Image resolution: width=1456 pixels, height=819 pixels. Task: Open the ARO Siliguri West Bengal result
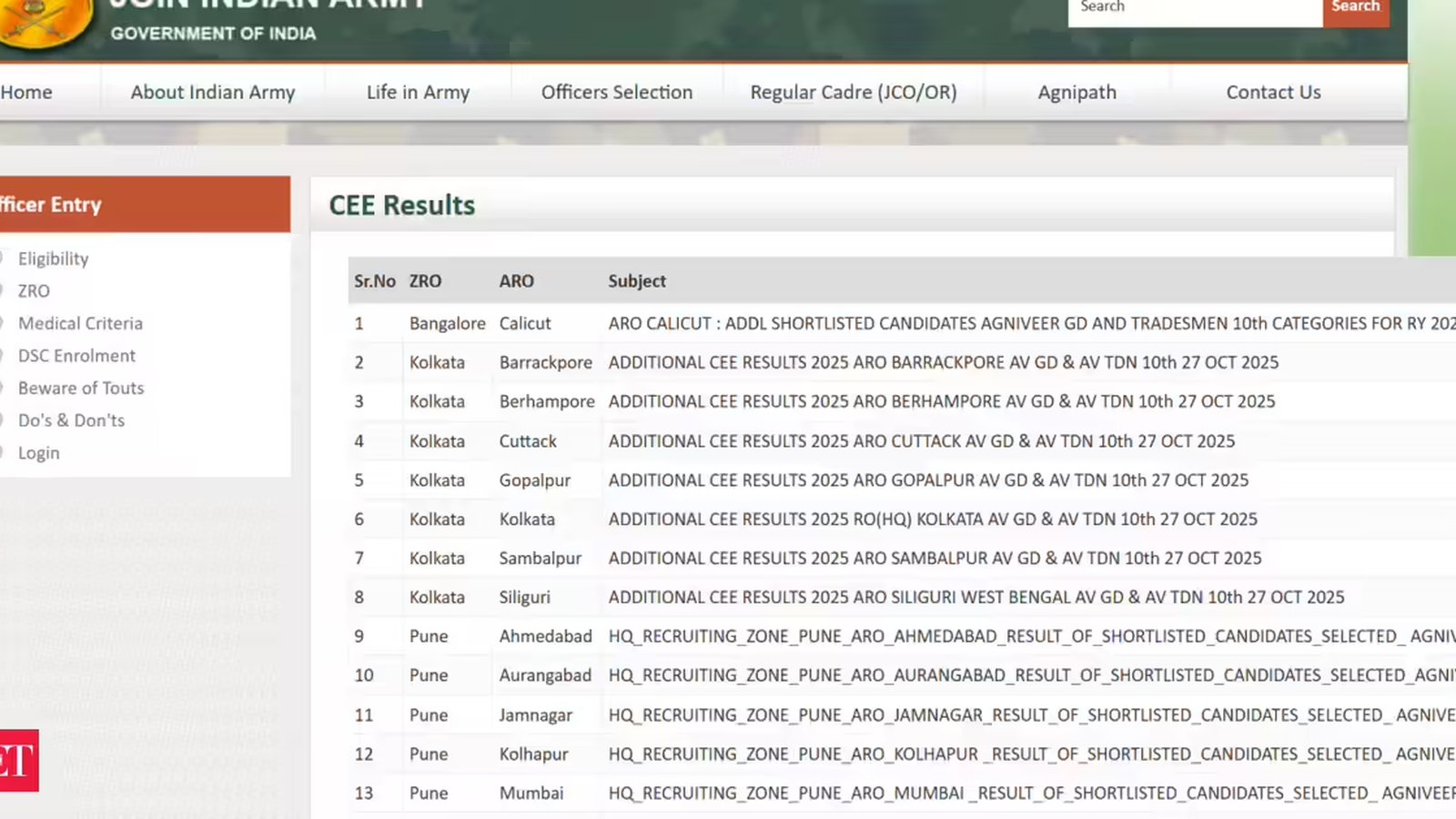tap(976, 598)
